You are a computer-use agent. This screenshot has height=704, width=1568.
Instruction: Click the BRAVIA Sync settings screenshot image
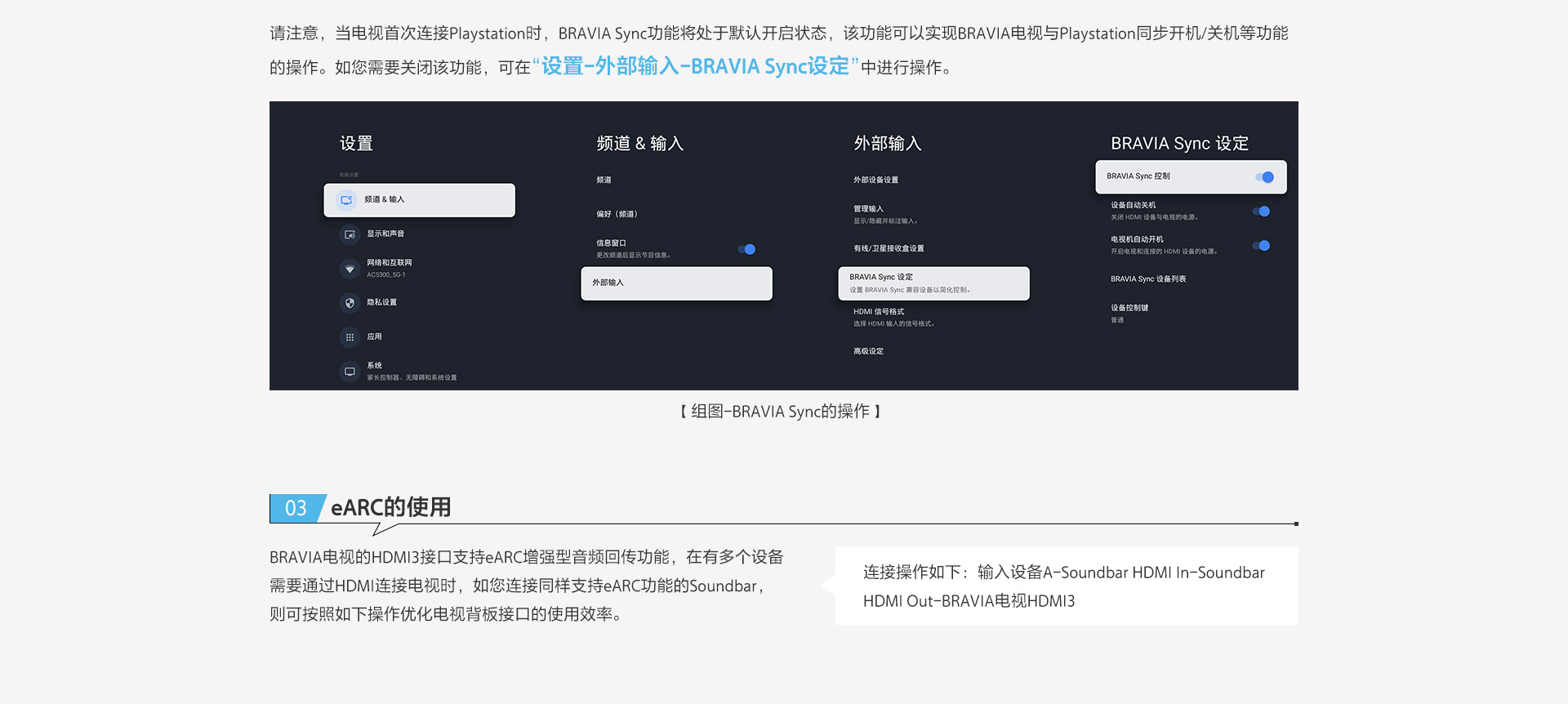pyautogui.click(x=784, y=246)
